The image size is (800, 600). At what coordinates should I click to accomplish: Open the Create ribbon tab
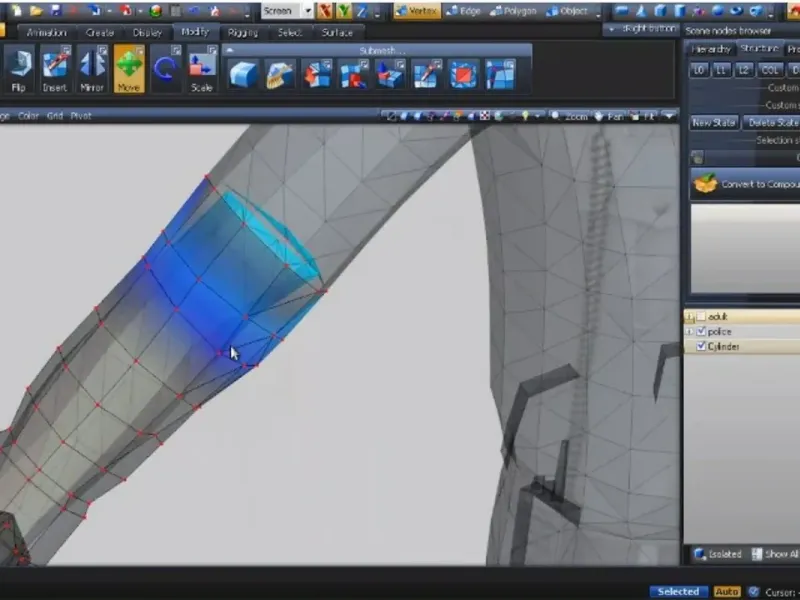[x=99, y=32]
